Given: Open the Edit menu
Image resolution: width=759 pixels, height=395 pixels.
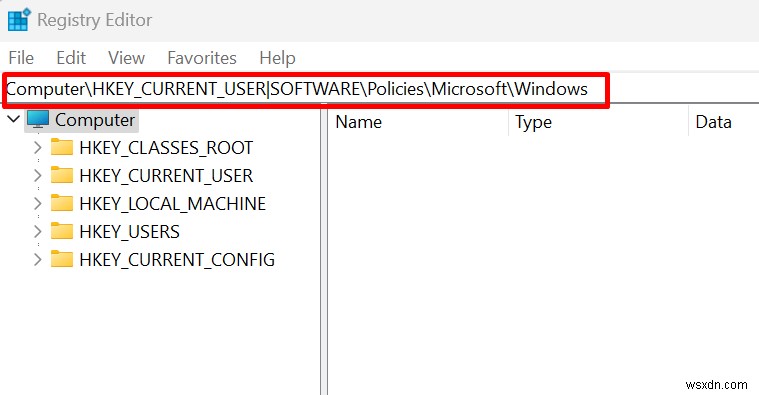Looking at the screenshot, I should click(x=71, y=58).
